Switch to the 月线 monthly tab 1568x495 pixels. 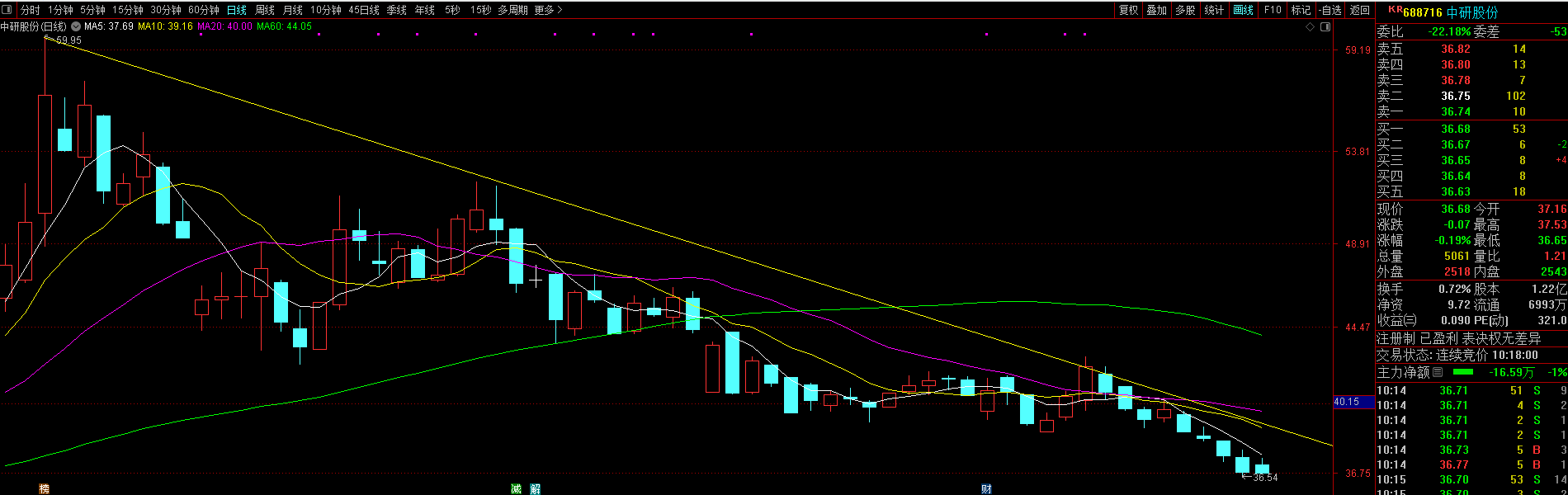pyautogui.click(x=293, y=10)
